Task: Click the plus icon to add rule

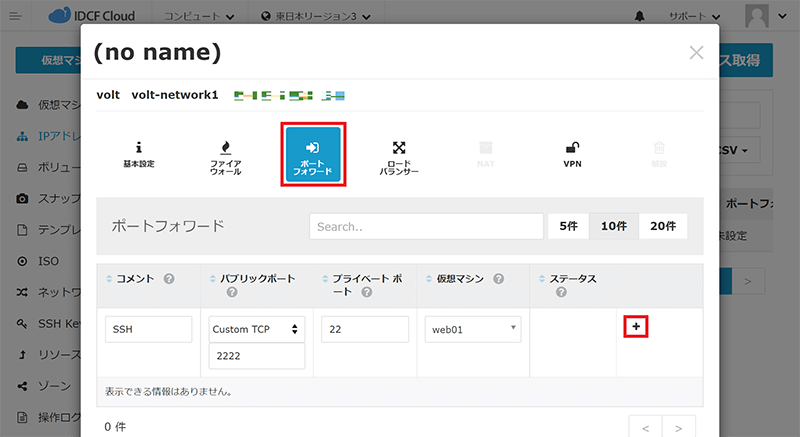Action: (x=637, y=327)
